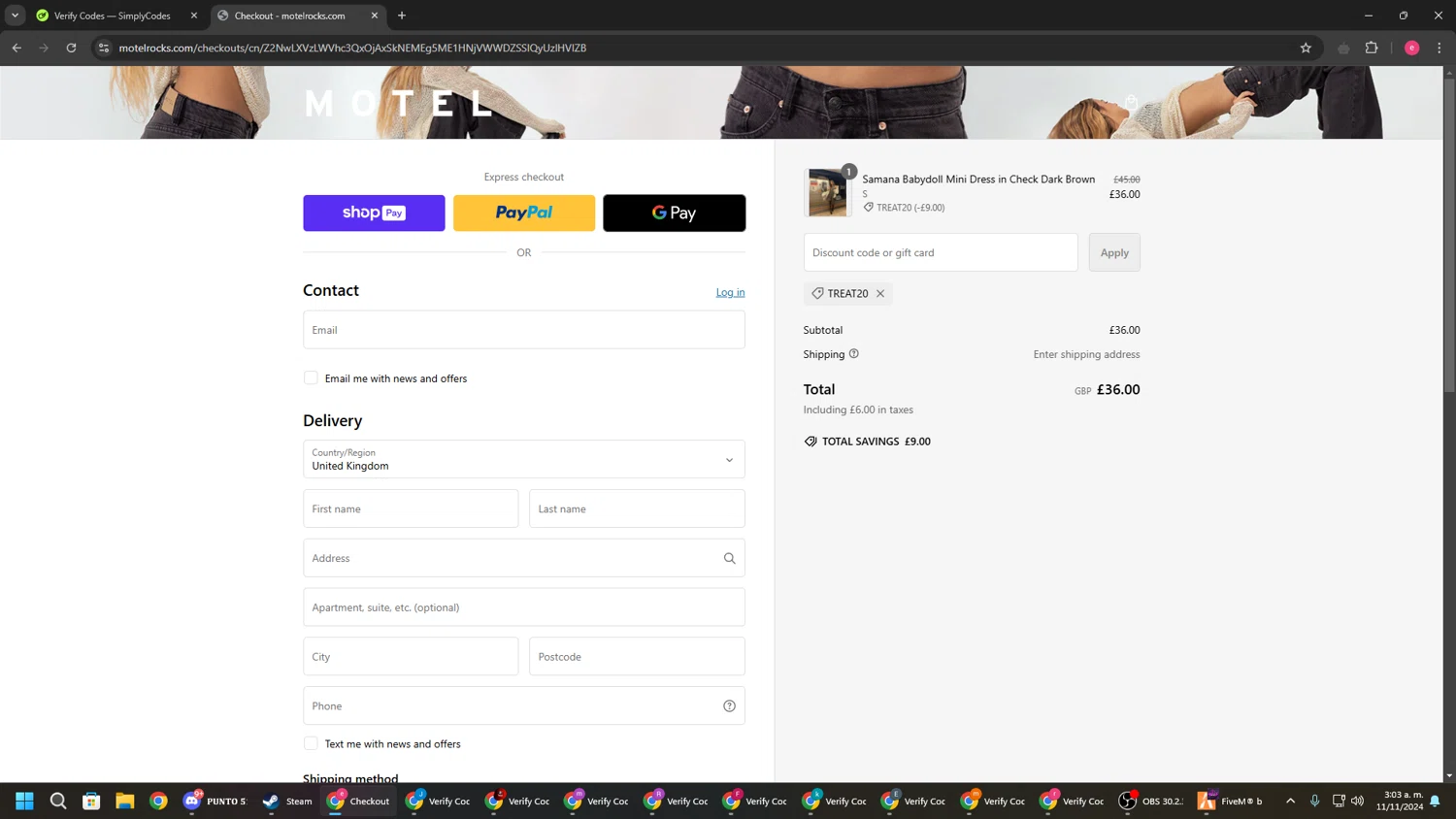Click the faded extension icon beside bookmark star

click(1343, 48)
